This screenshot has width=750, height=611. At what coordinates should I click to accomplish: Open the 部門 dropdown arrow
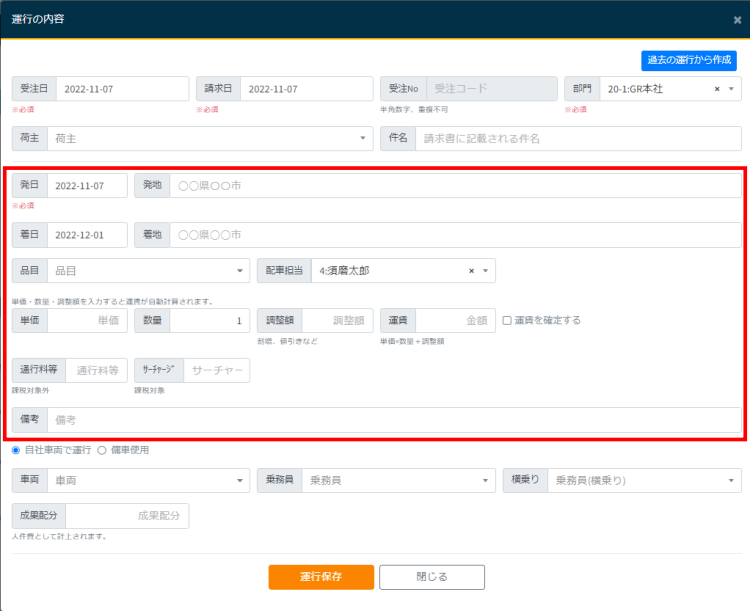pyautogui.click(x=732, y=89)
